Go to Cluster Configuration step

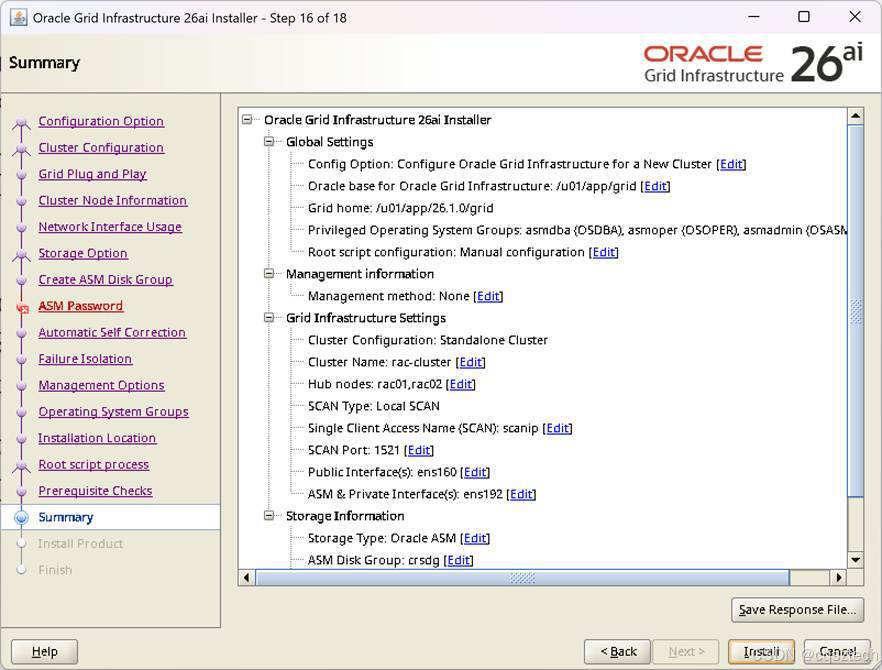pos(101,147)
